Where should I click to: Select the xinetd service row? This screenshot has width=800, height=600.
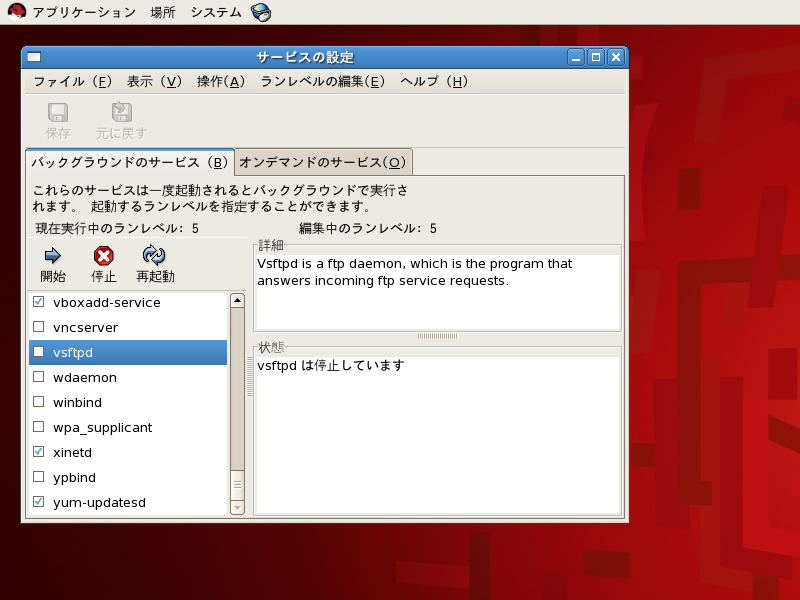128,452
